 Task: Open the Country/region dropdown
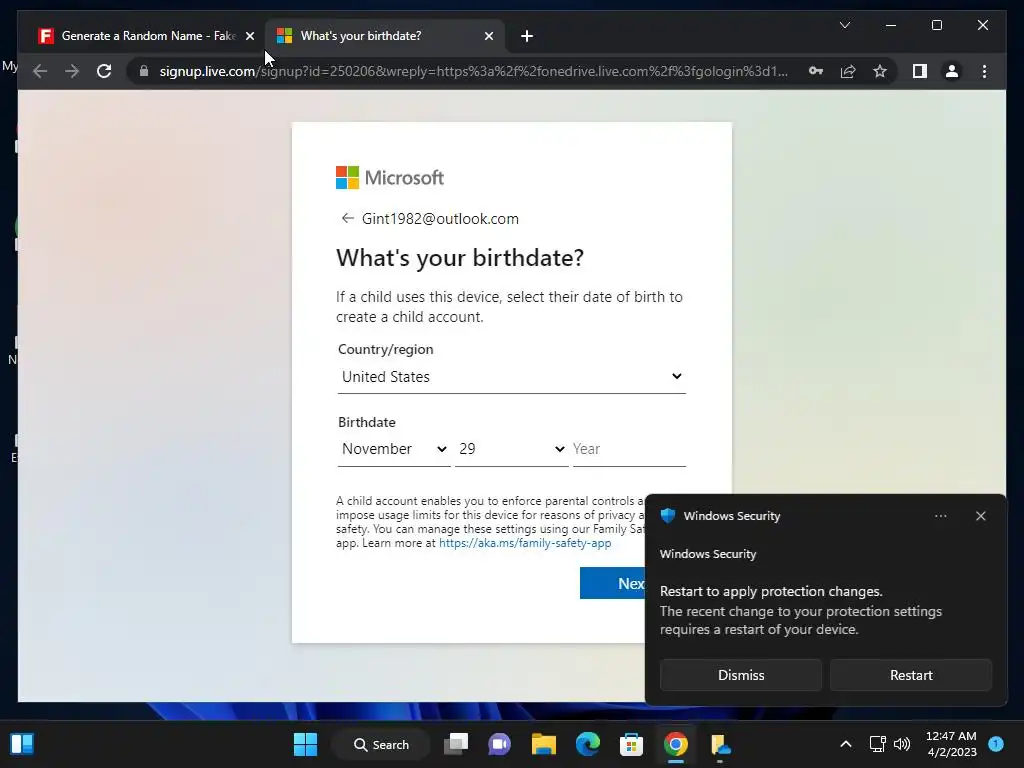coord(511,377)
